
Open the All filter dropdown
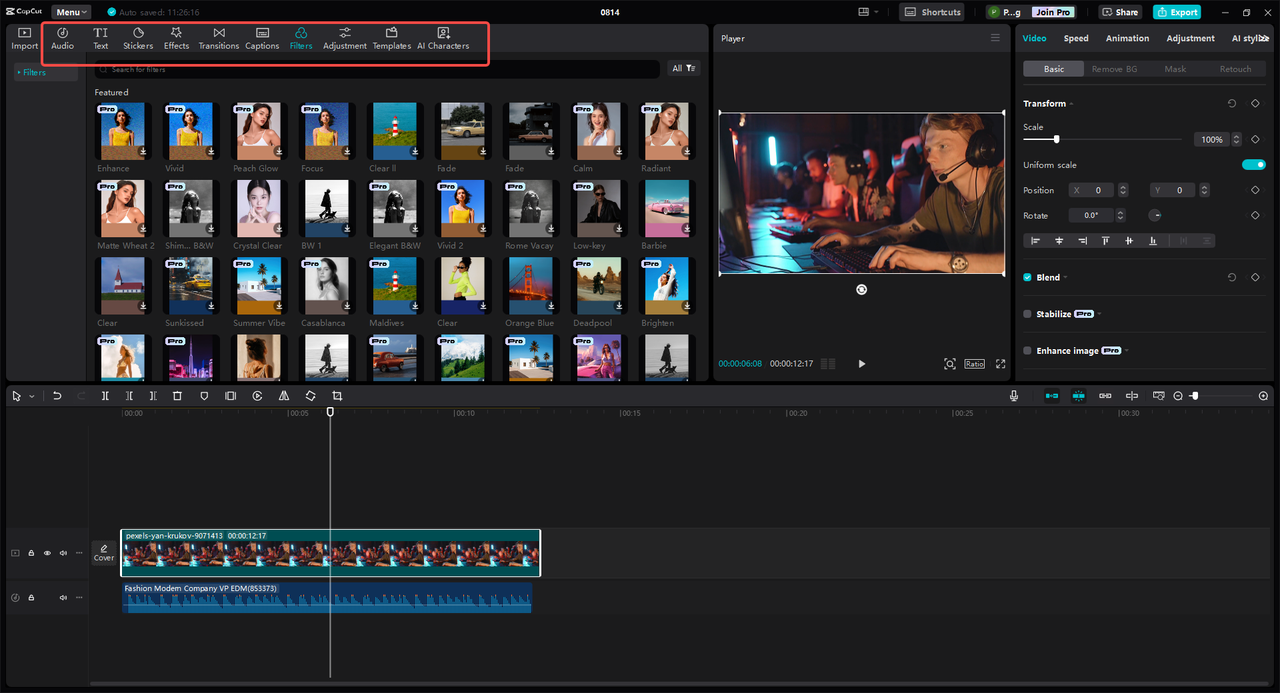(684, 69)
